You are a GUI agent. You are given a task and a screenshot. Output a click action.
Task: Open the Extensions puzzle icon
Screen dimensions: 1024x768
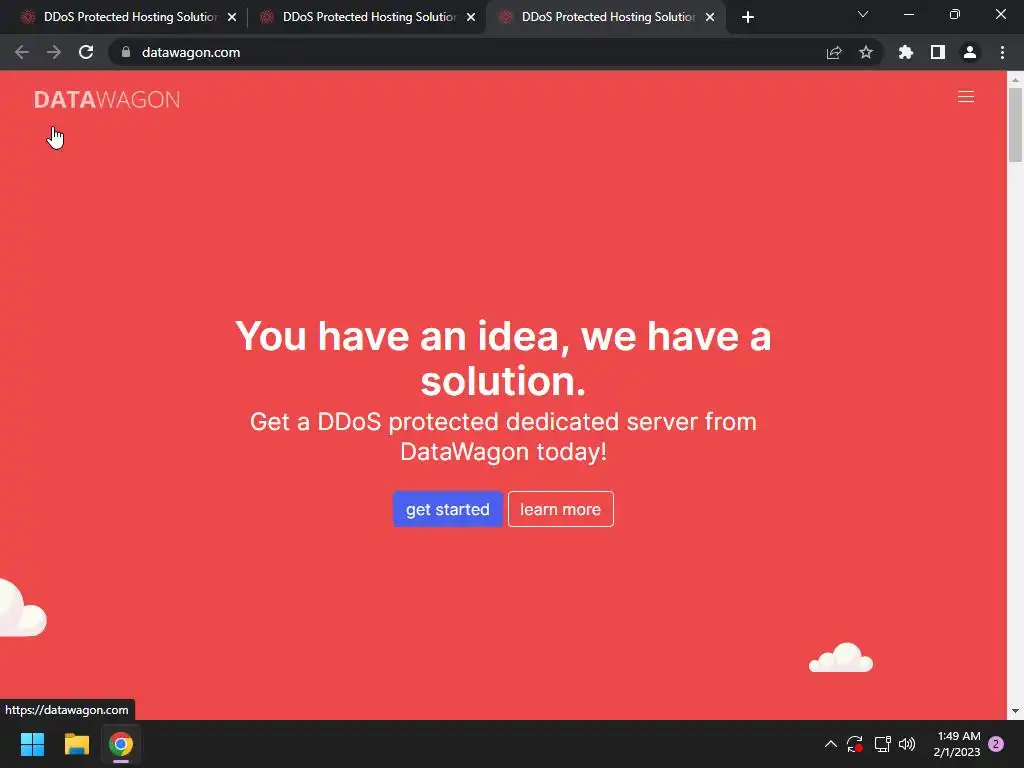coord(906,52)
